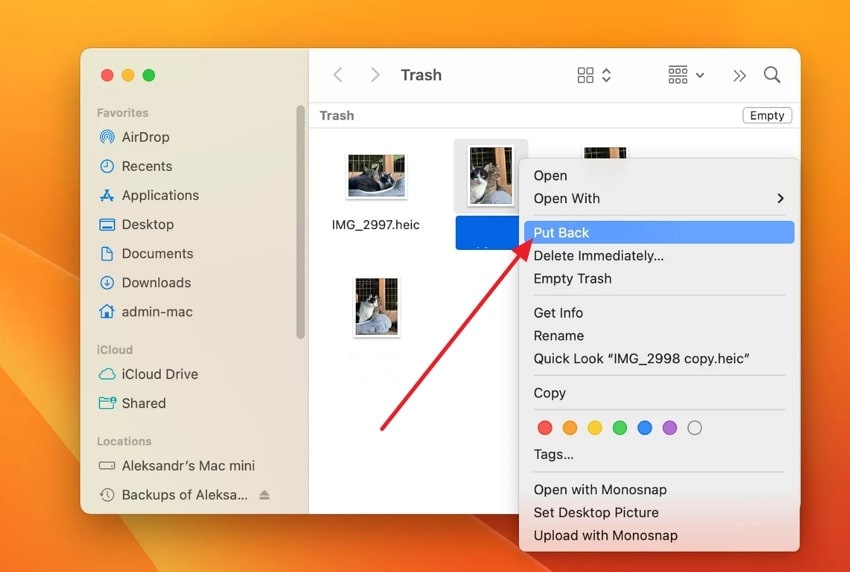Select the IMG_2997.heic thumbnail
Screen dimensions: 850x572
tap(376, 176)
